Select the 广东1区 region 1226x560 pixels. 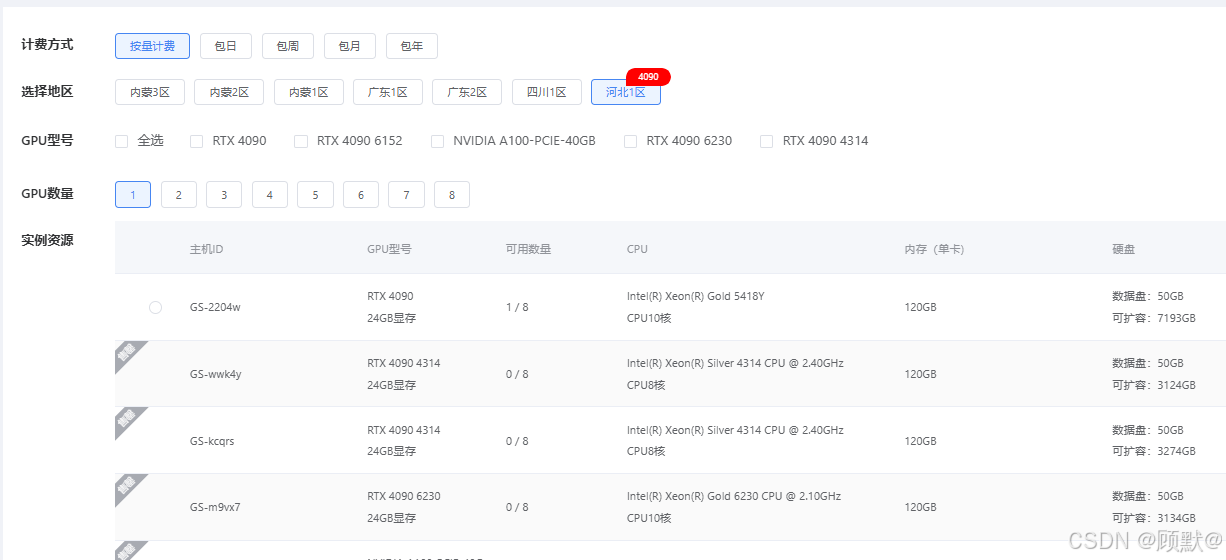pos(387,92)
